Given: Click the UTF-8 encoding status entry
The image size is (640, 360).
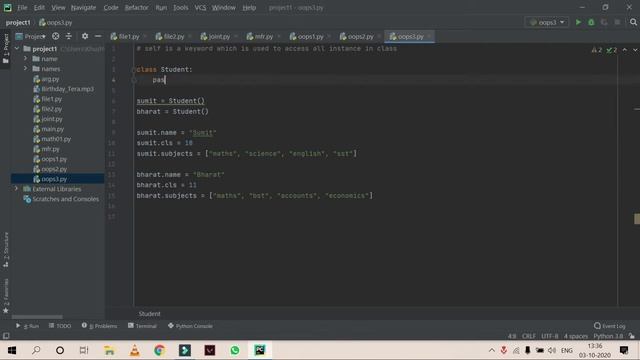Looking at the screenshot, I should (549, 336).
